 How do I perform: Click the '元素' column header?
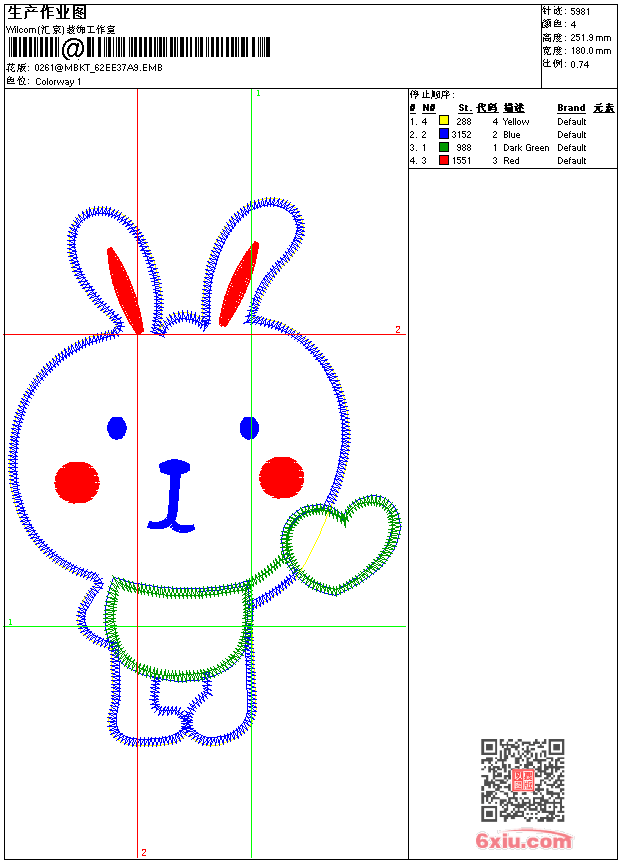(x=604, y=108)
